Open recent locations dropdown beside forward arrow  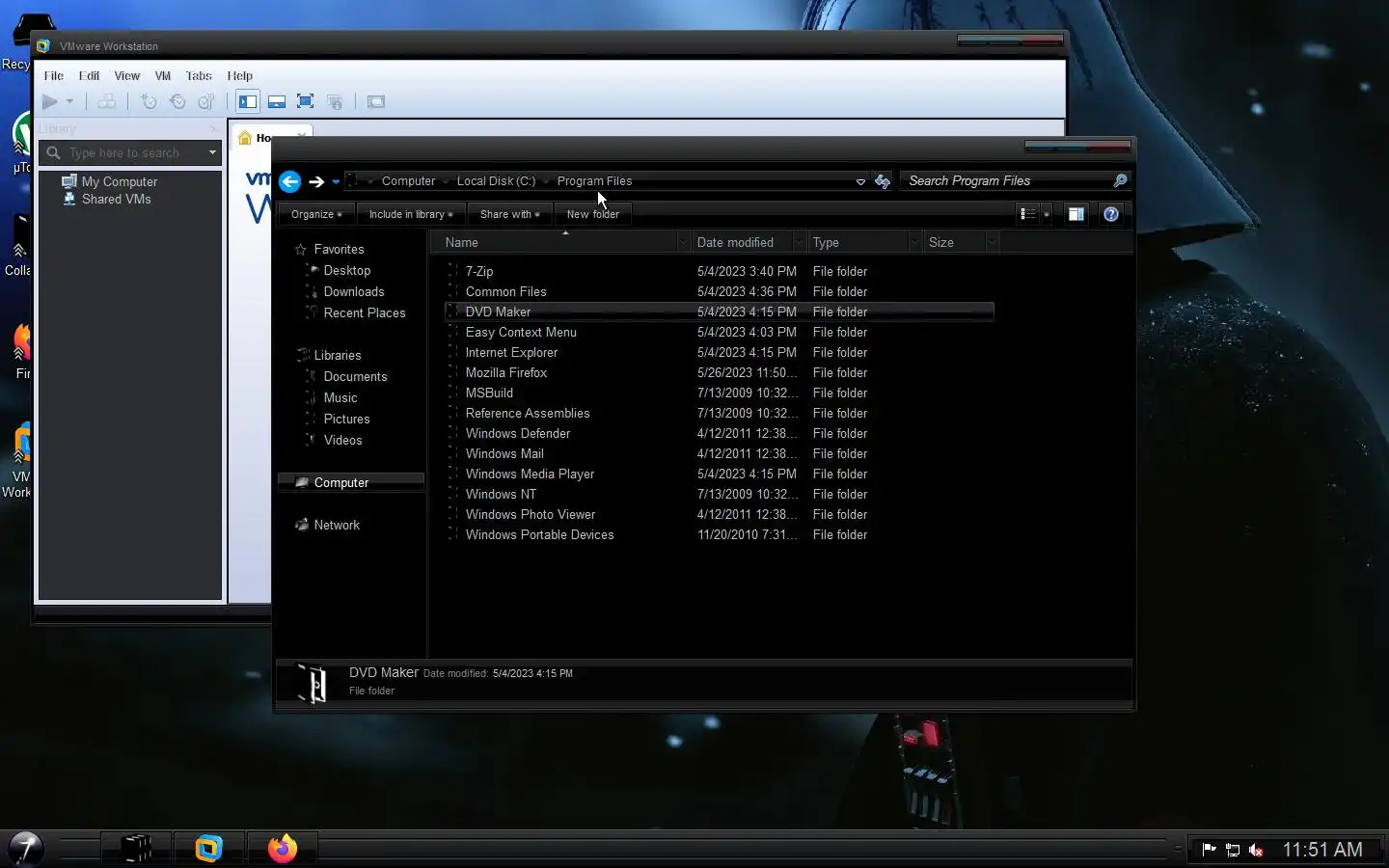[x=336, y=181]
